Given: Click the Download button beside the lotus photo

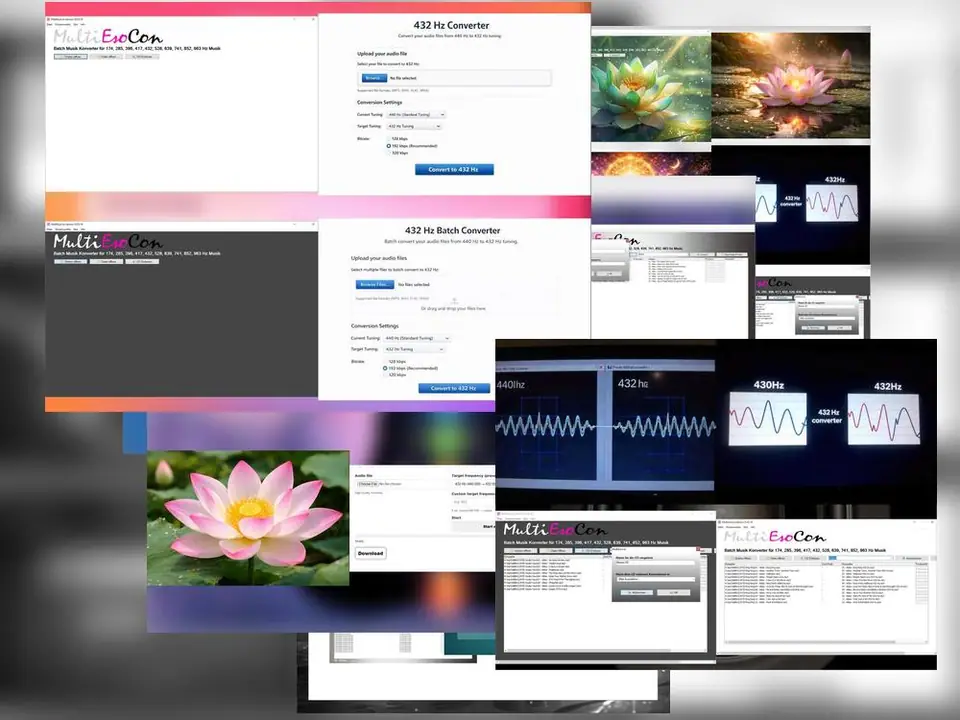Looking at the screenshot, I should [x=370, y=553].
